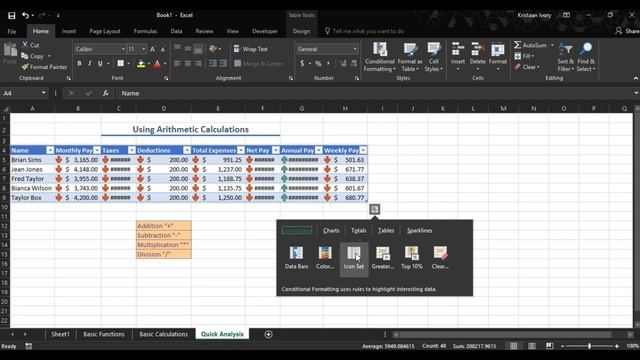Choose Top 10% in Quick Analysis
The width and height of the screenshot is (640, 360).
click(x=411, y=258)
